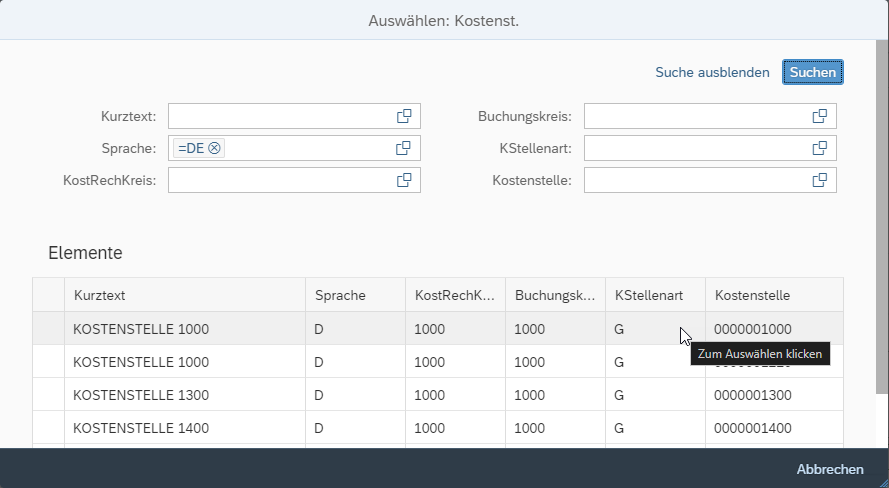Select cost center 0000001300 cell

(774, 394)
